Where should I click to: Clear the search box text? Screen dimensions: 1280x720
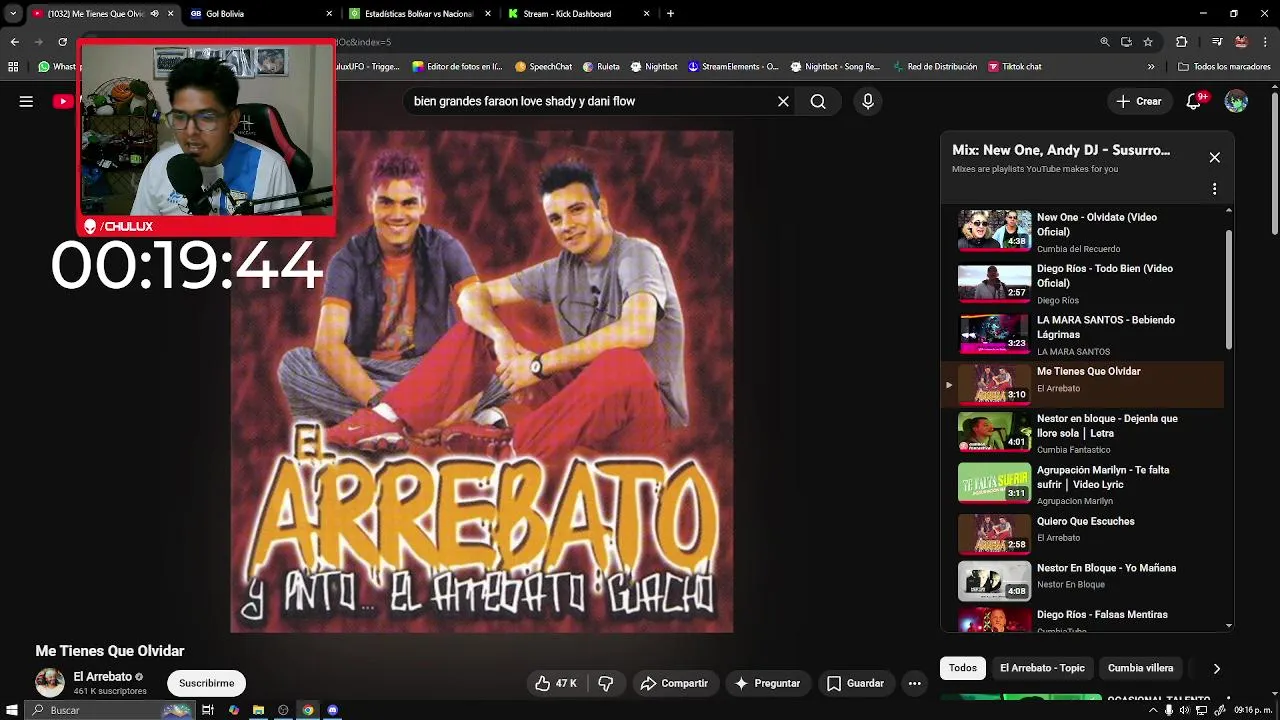pos(783,101)
